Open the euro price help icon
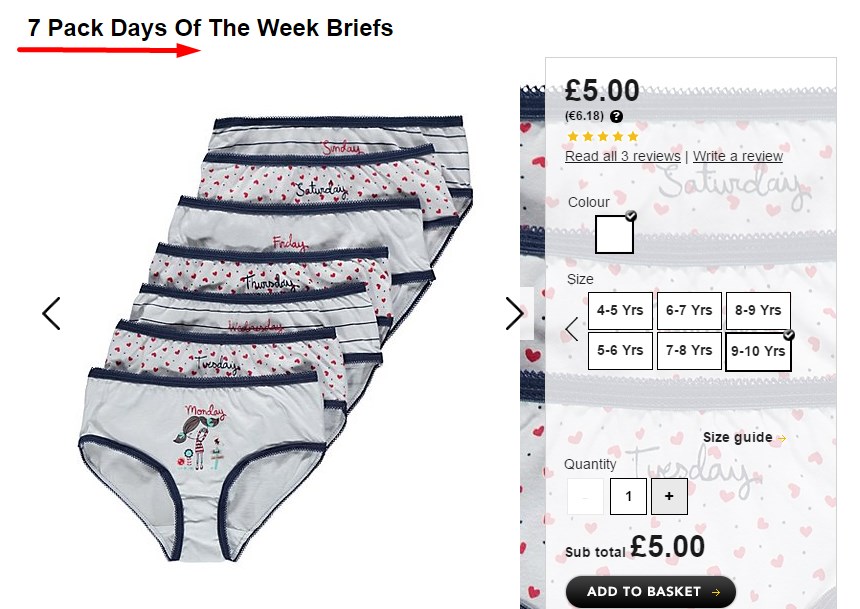The image size is (860, 609). tap(616, 116)
